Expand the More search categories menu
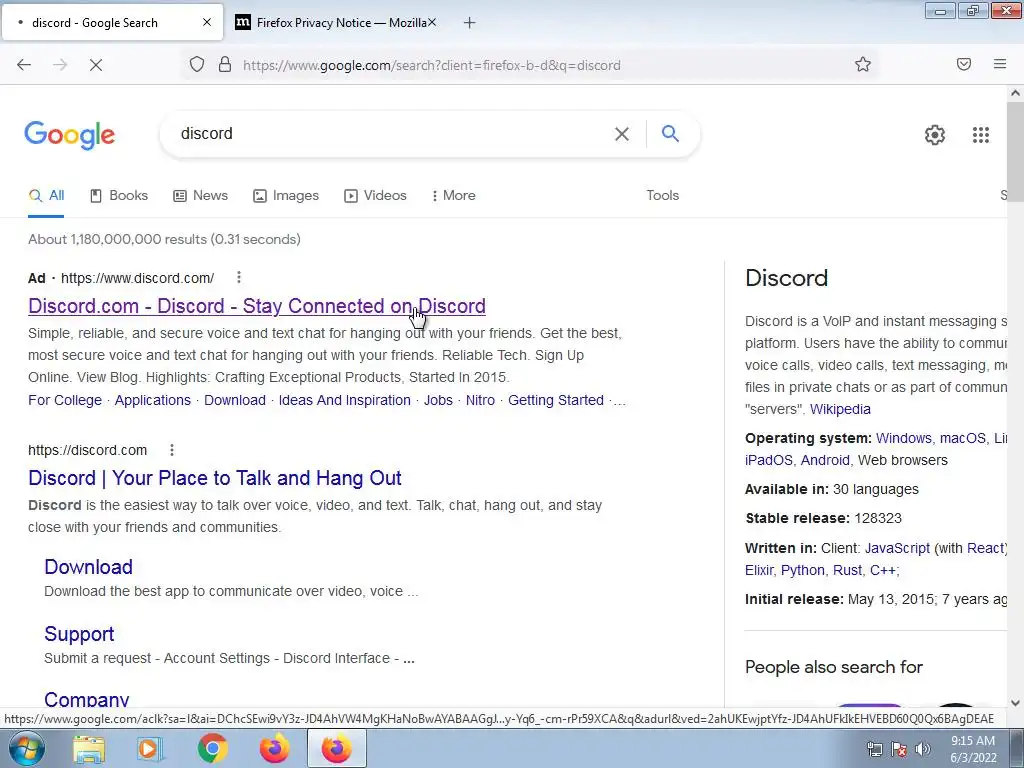 pos(453,195)
